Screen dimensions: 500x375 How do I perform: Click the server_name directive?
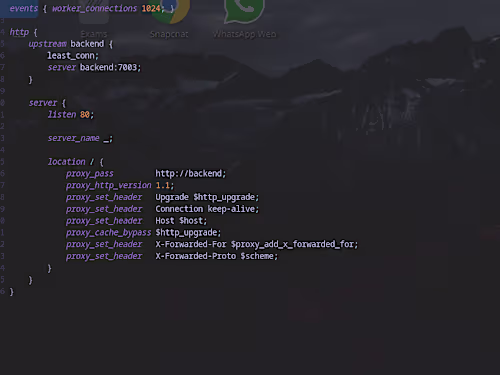tap(73, 138)
